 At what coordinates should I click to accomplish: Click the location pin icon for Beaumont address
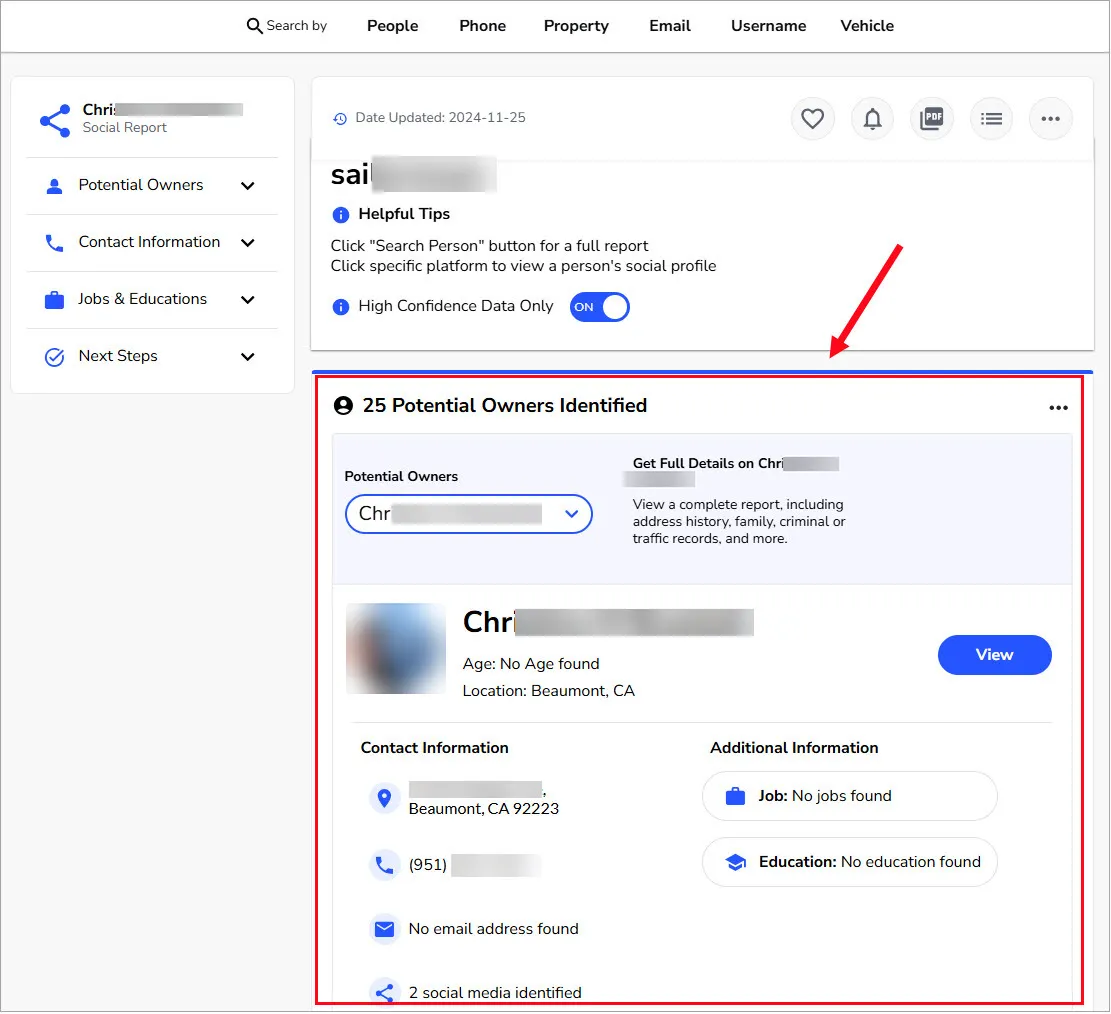(385, 798)
